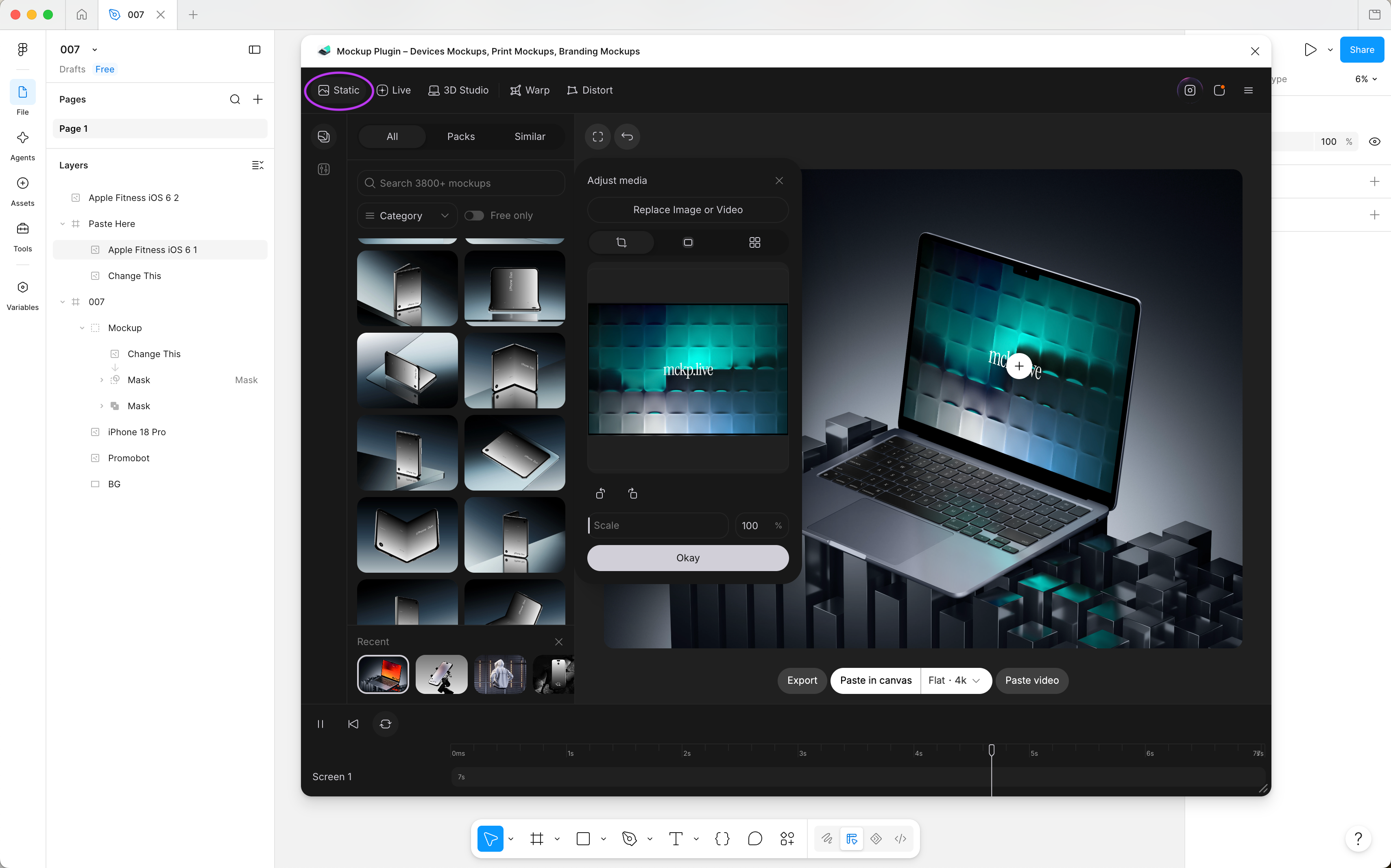Click the timeline playhead marker

pos(992,750)
